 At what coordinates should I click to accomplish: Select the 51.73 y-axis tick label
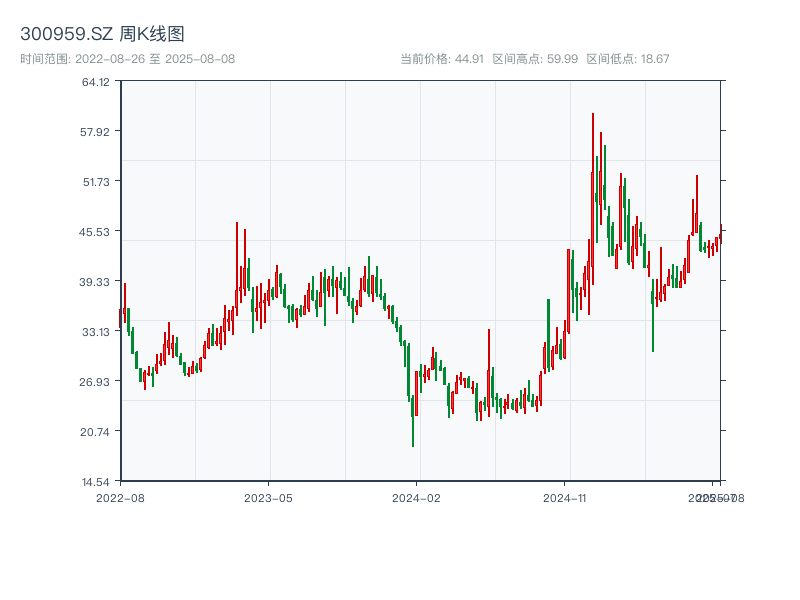click(96, 182)
